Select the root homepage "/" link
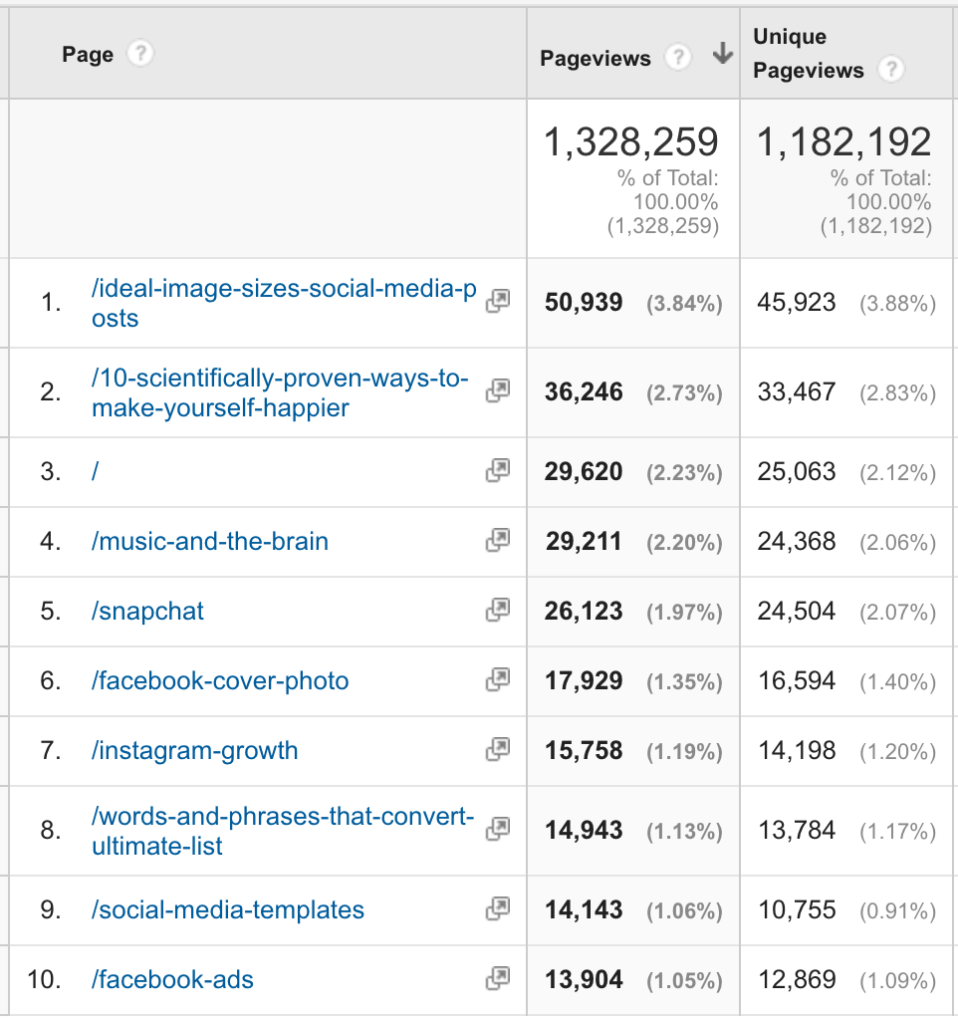 pyautogui.click(x=95, y=470)
